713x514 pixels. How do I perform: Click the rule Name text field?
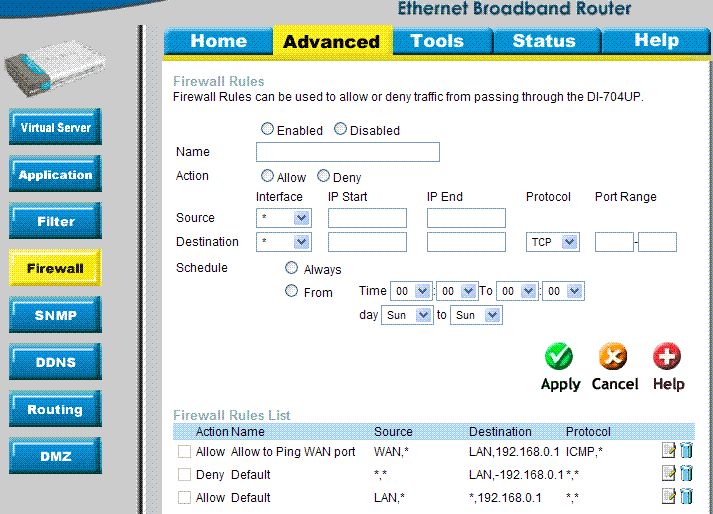[347, 152]
